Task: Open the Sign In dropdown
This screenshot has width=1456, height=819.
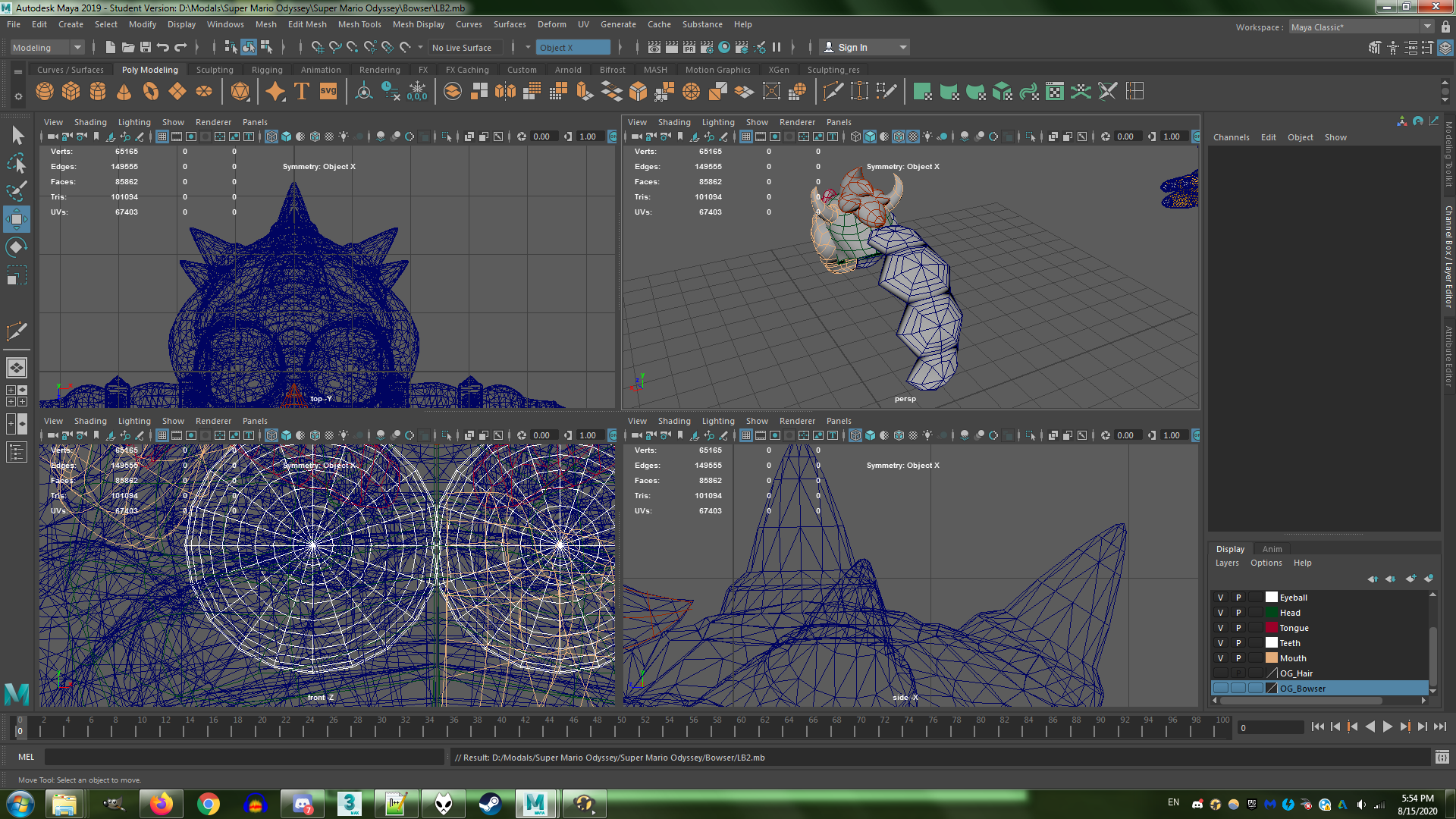Action: point(864,47)
